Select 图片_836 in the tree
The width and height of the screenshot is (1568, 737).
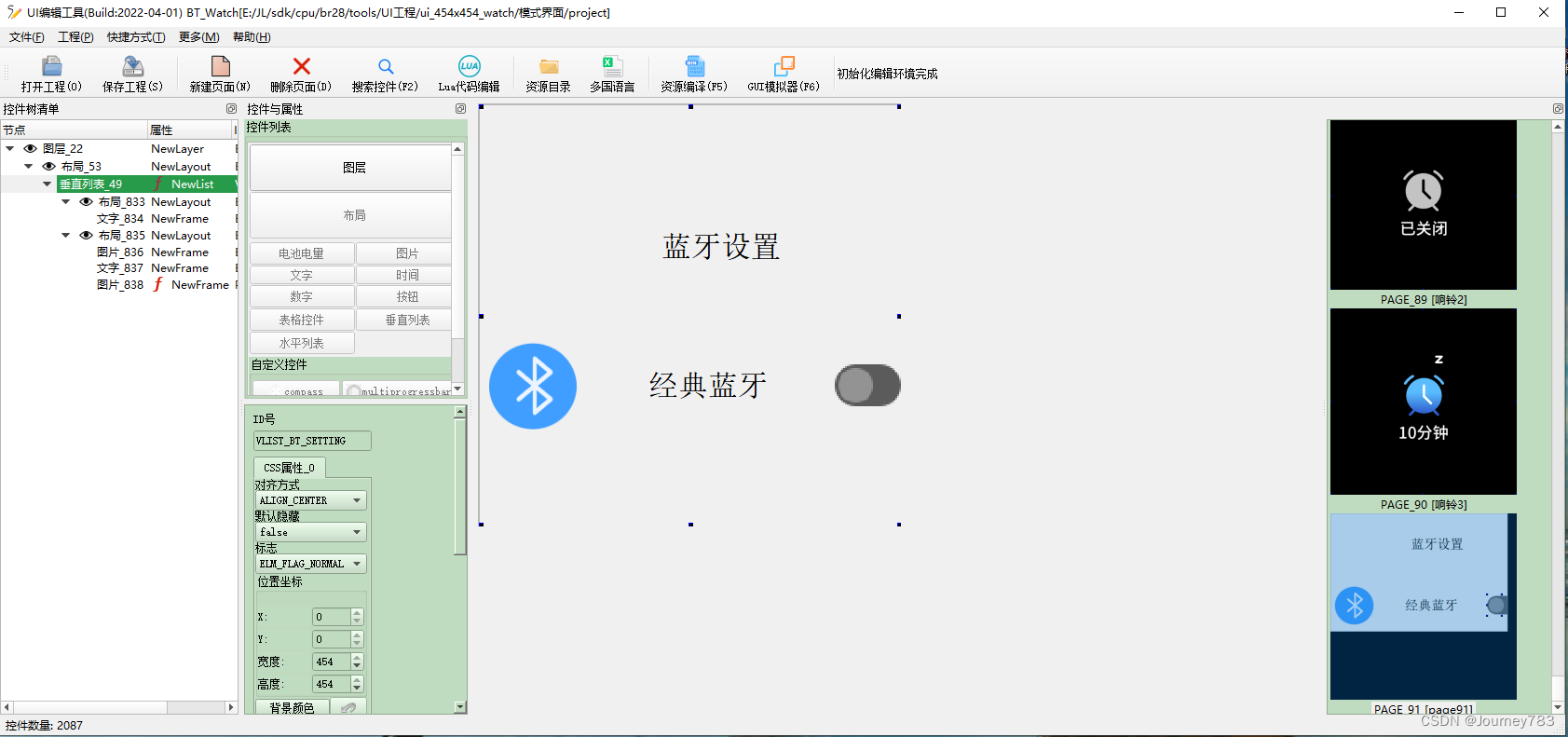coord(120,252)
